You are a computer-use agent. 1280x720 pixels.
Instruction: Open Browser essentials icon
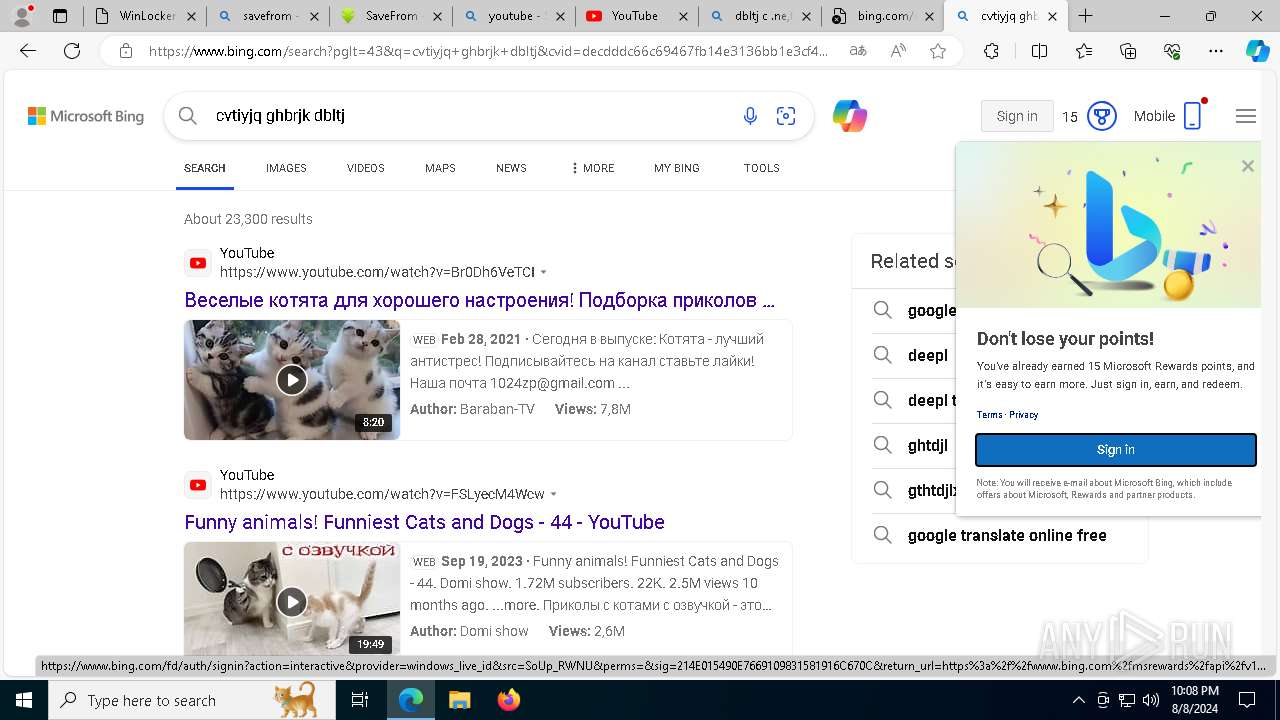(1172, 51)
